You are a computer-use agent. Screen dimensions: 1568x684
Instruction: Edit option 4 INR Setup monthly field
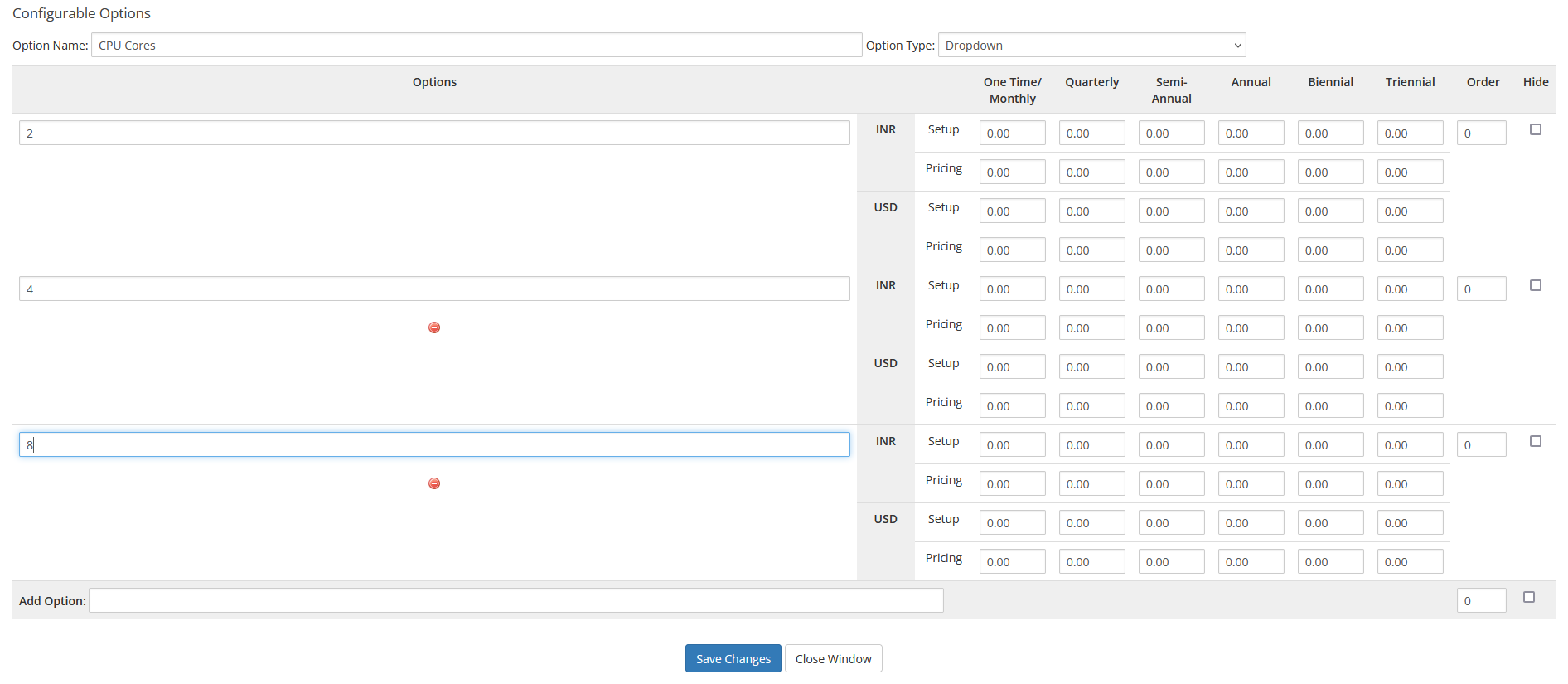point(1013,289)
